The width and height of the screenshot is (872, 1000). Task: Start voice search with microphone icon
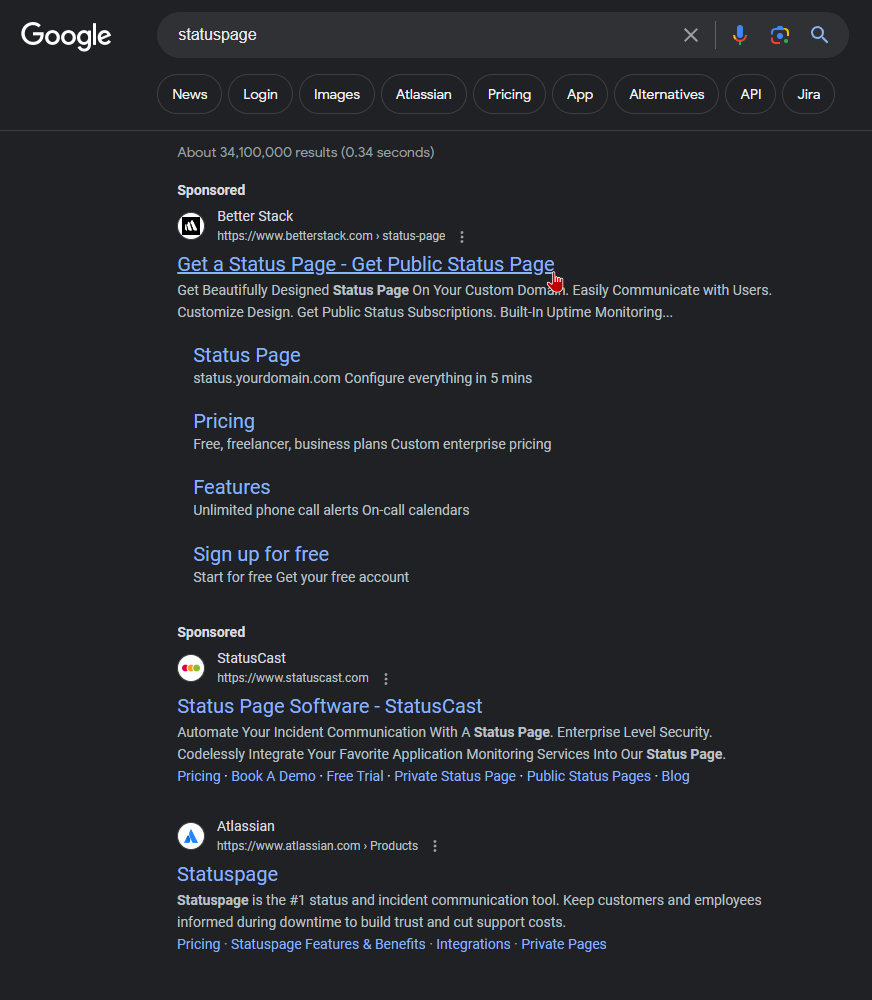[739, 35]
